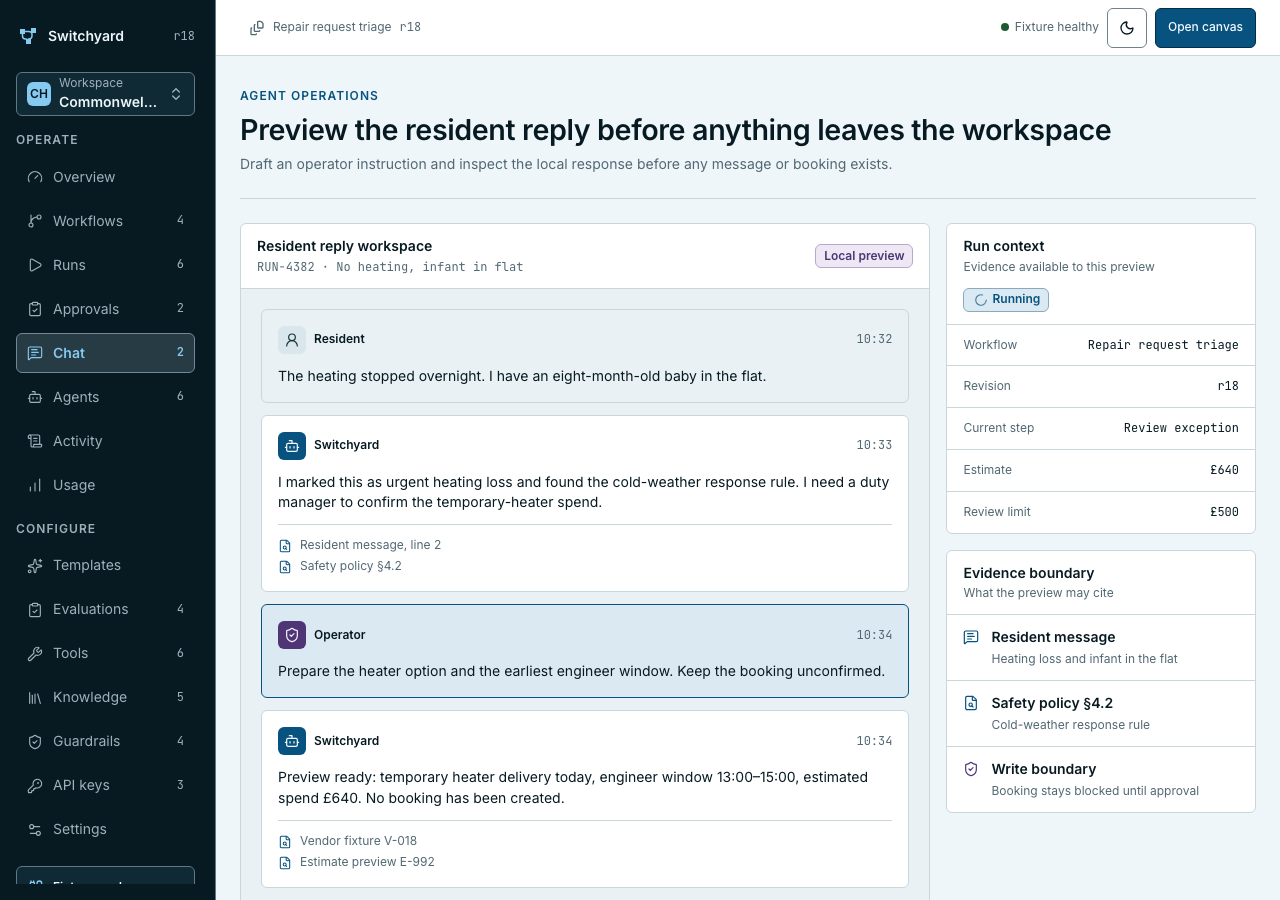Click the 'RUN-4382 · No heating, infant in flat' subtitle
1280x900 pixels.
tap(390, 267)
